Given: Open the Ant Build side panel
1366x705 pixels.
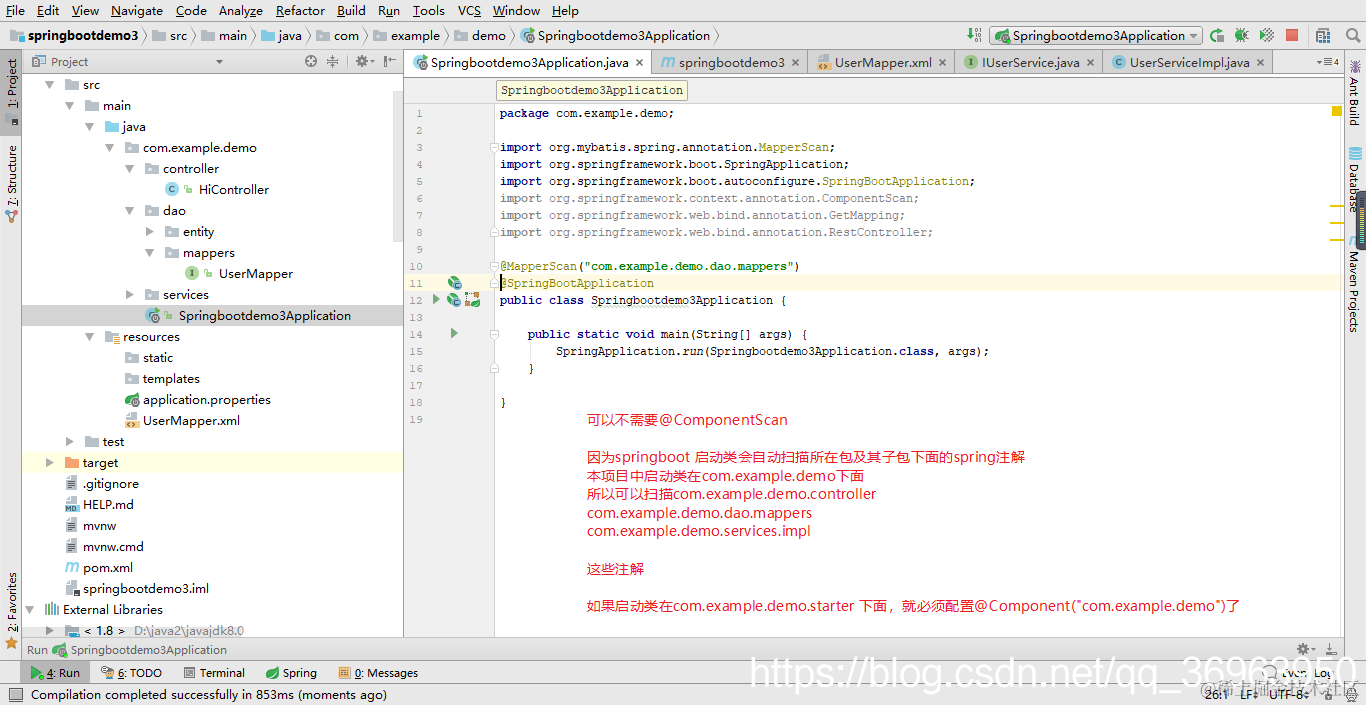Looking at the screenshot, I should click(1354, 92).
